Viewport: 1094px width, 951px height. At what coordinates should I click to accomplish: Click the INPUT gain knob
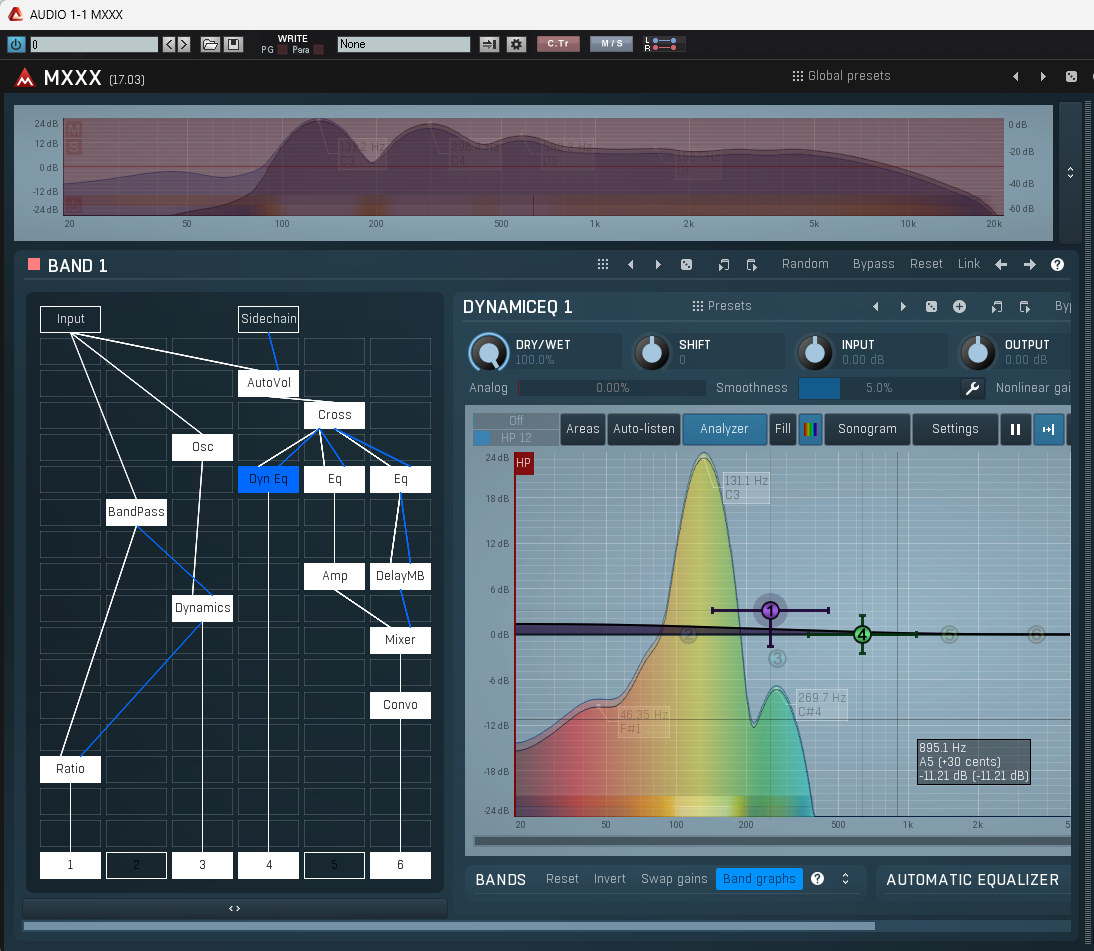click(x=814, y=352)
